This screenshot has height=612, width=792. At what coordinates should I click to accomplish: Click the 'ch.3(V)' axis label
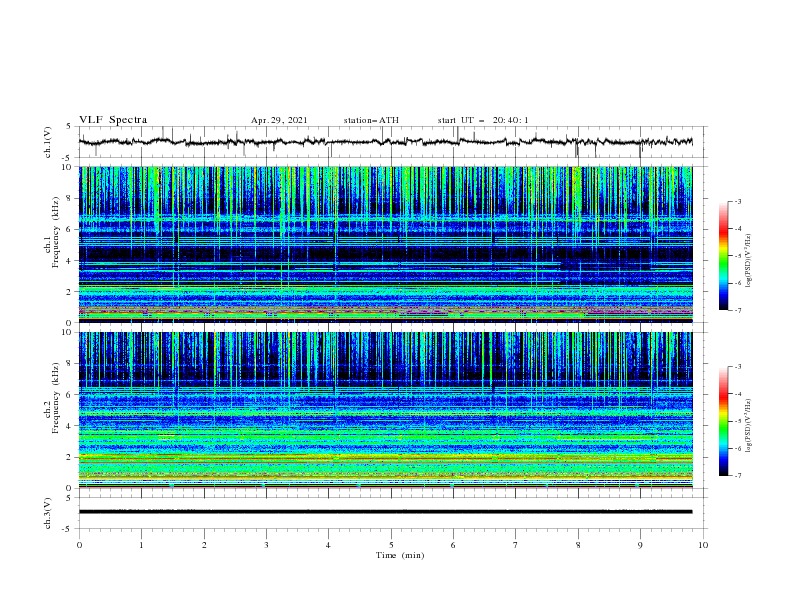tap(48, 513)
